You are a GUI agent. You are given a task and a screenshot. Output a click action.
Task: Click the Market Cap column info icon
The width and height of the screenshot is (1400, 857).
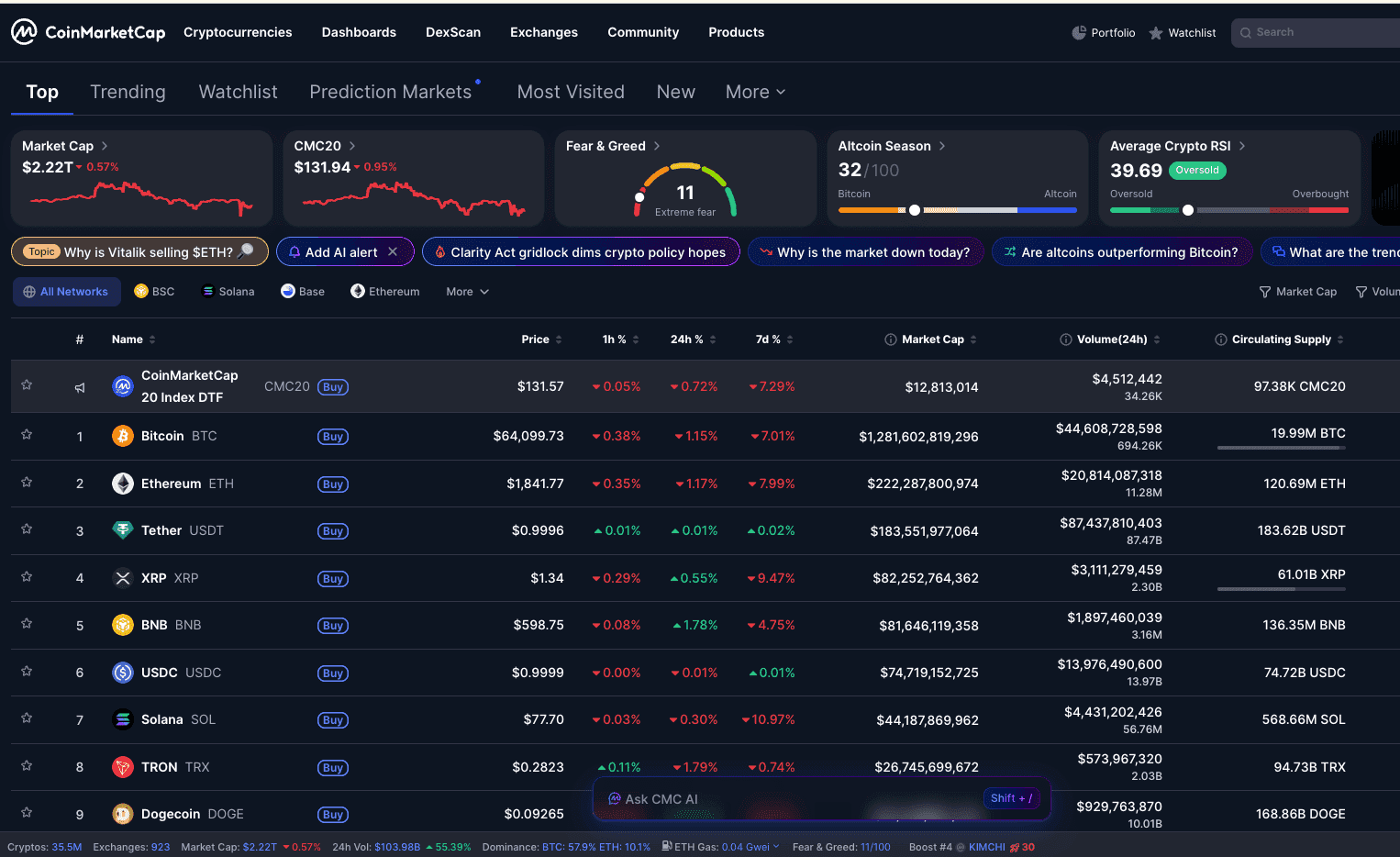pyautogui.click(x=890, y=339)
